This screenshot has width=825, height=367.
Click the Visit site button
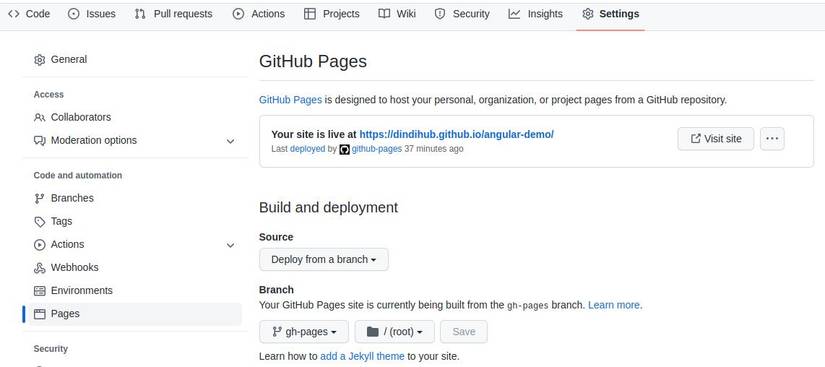pos(716,139)
